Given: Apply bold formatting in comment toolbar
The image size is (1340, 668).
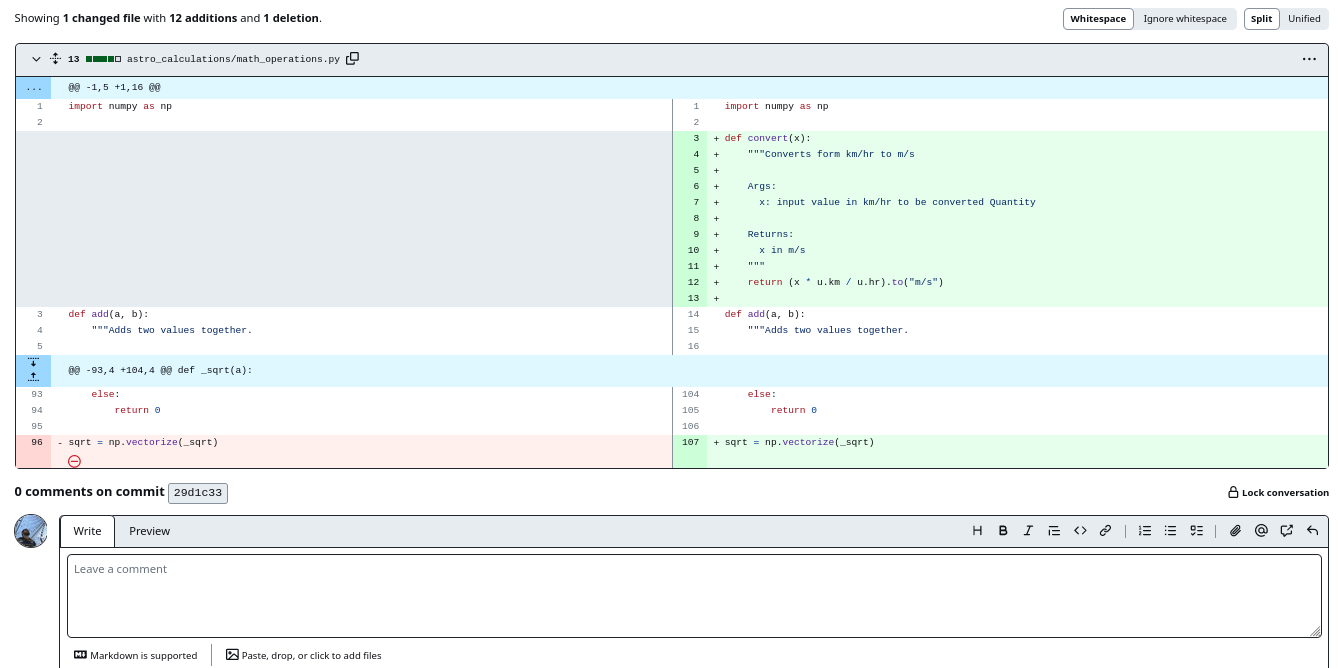Looking at the screenshot, I should [1003, 531].
